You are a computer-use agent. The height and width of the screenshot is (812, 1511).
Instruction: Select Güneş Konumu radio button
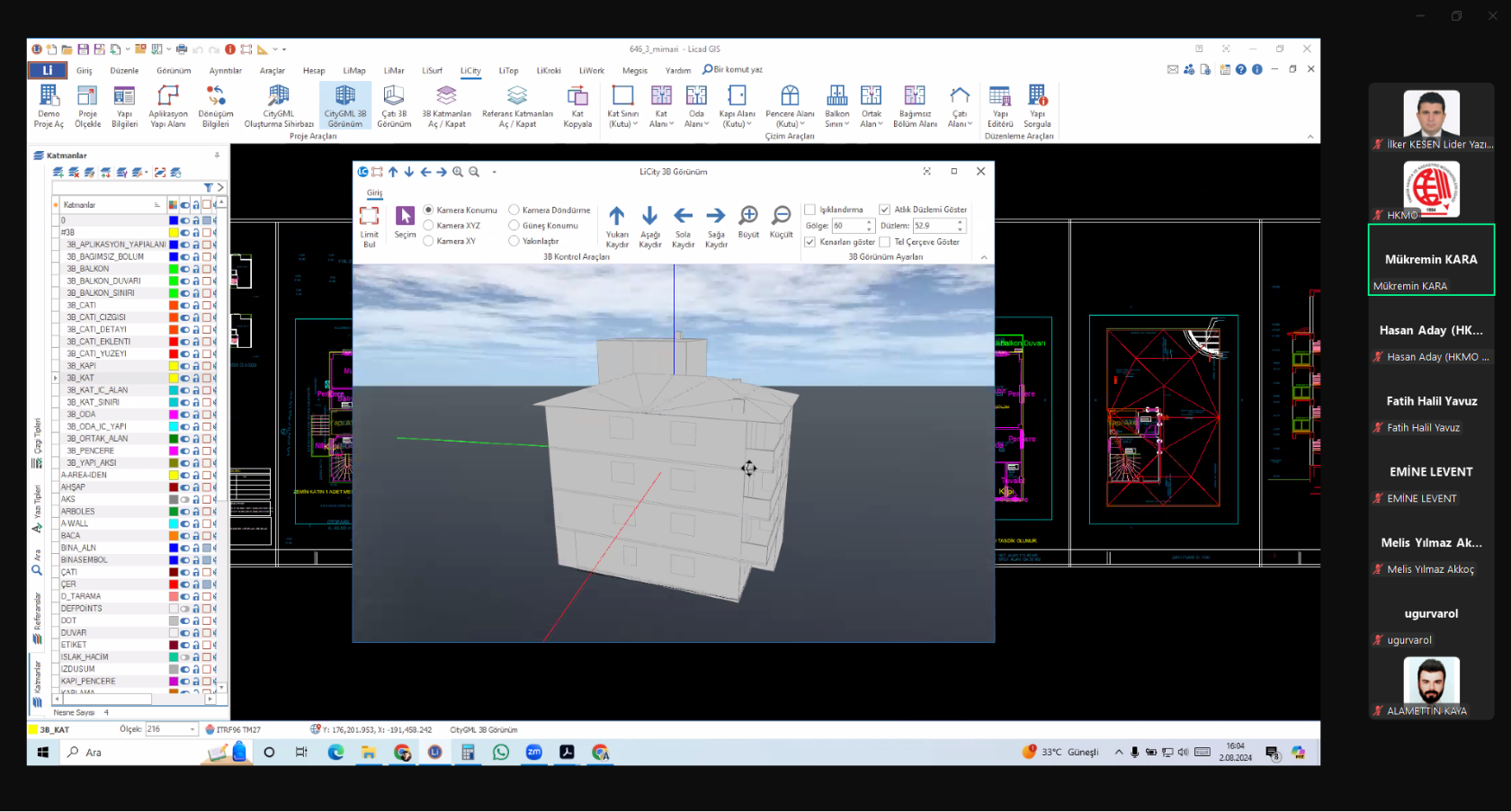coord(514,226)
